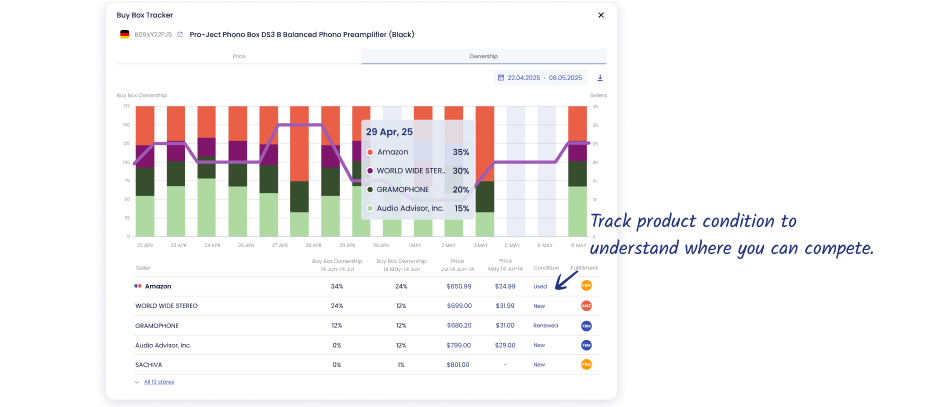Click the AMZ fulfillment badge for WORLD WIDE STEREO
944x407 pixels.
(x=586, y=306)
